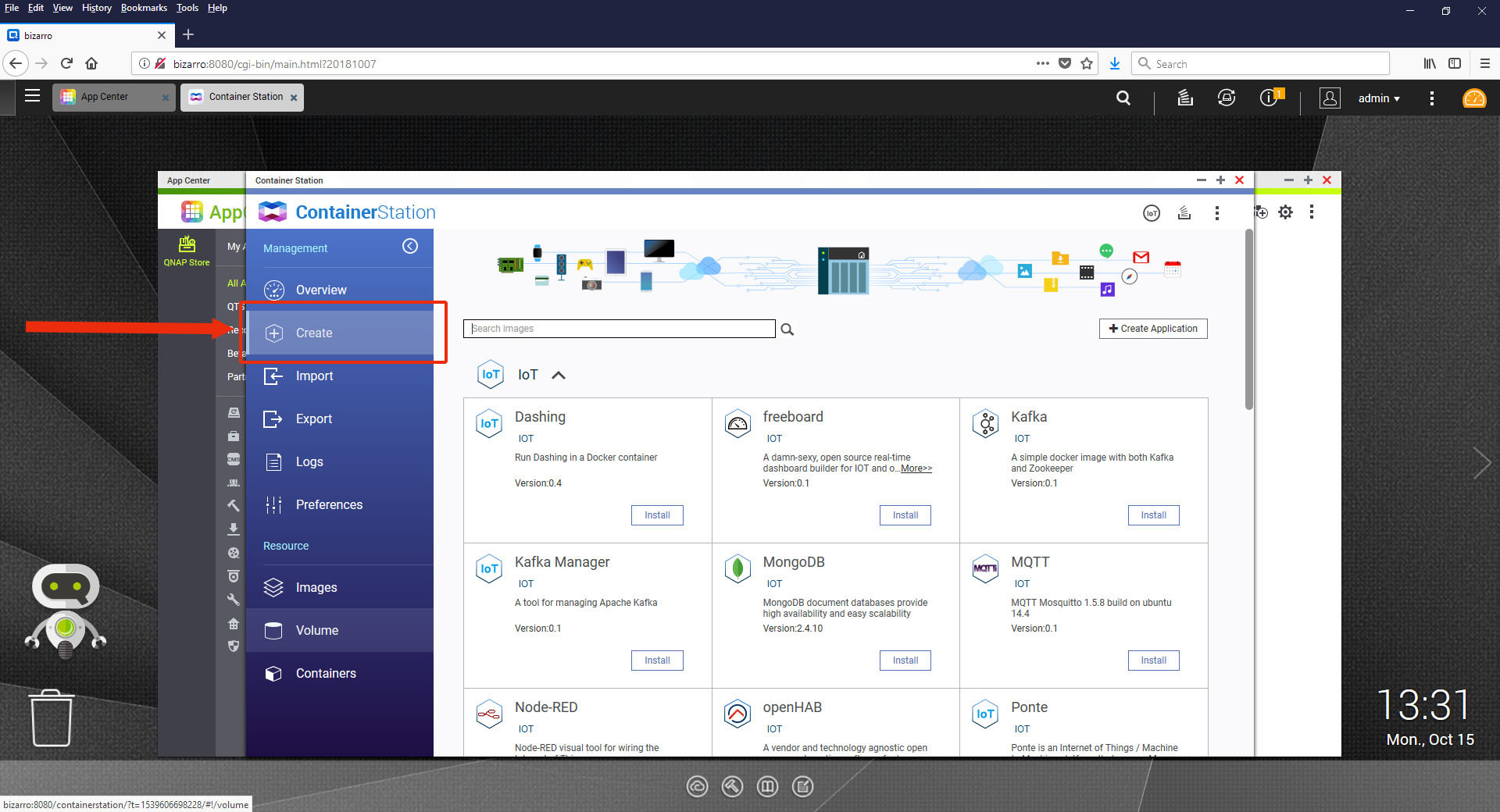Image resolution: width=1500 pixels, height=812 pixels.
Task: Install the MQTT container
Action: (1153, 661)
